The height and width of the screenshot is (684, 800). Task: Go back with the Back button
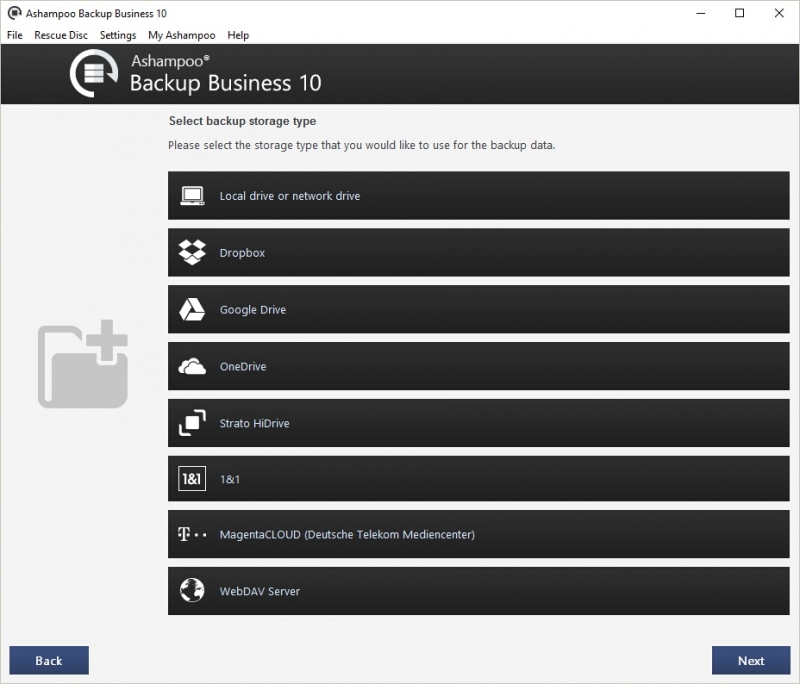click(x=49, y=661)
